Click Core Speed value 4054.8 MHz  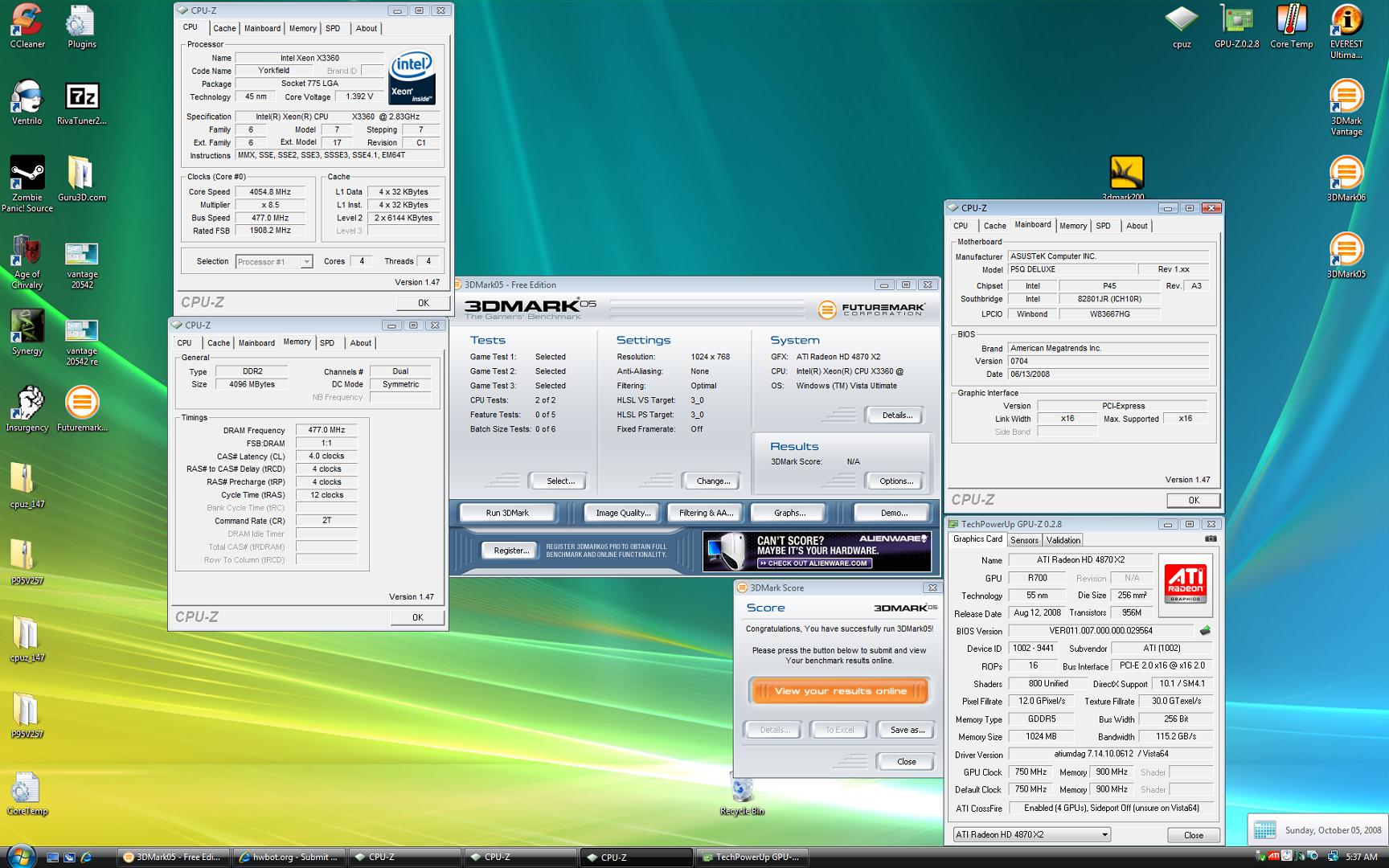point(271,192)
